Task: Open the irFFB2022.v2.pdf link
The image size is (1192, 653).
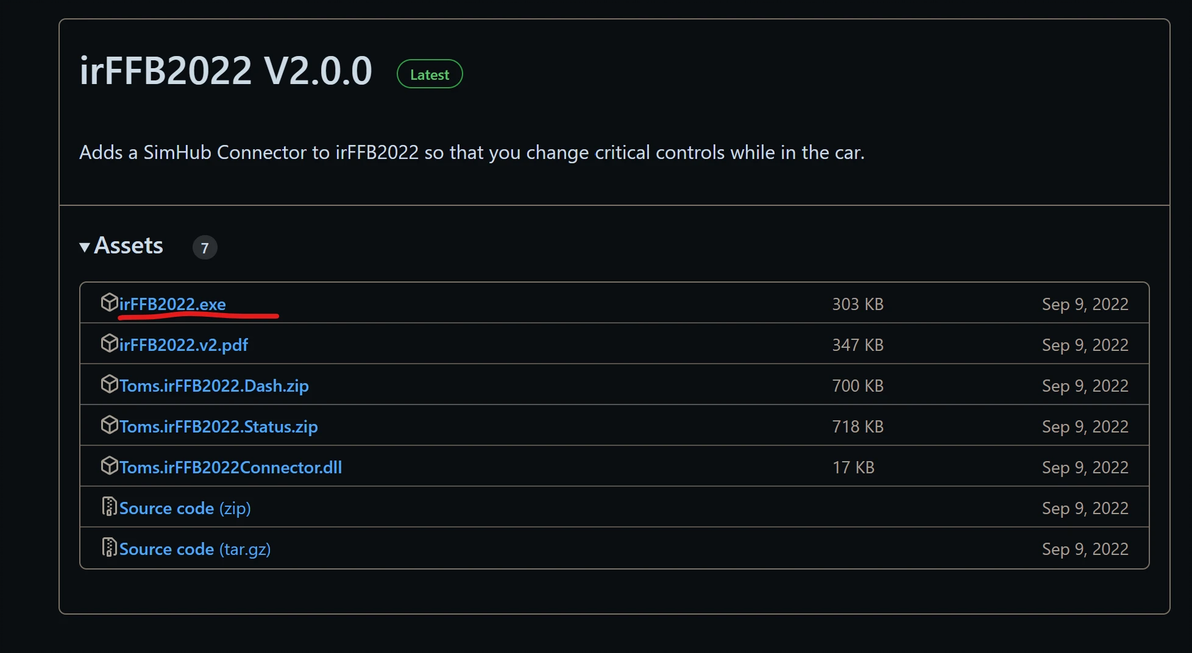Action: click(184, 345)
